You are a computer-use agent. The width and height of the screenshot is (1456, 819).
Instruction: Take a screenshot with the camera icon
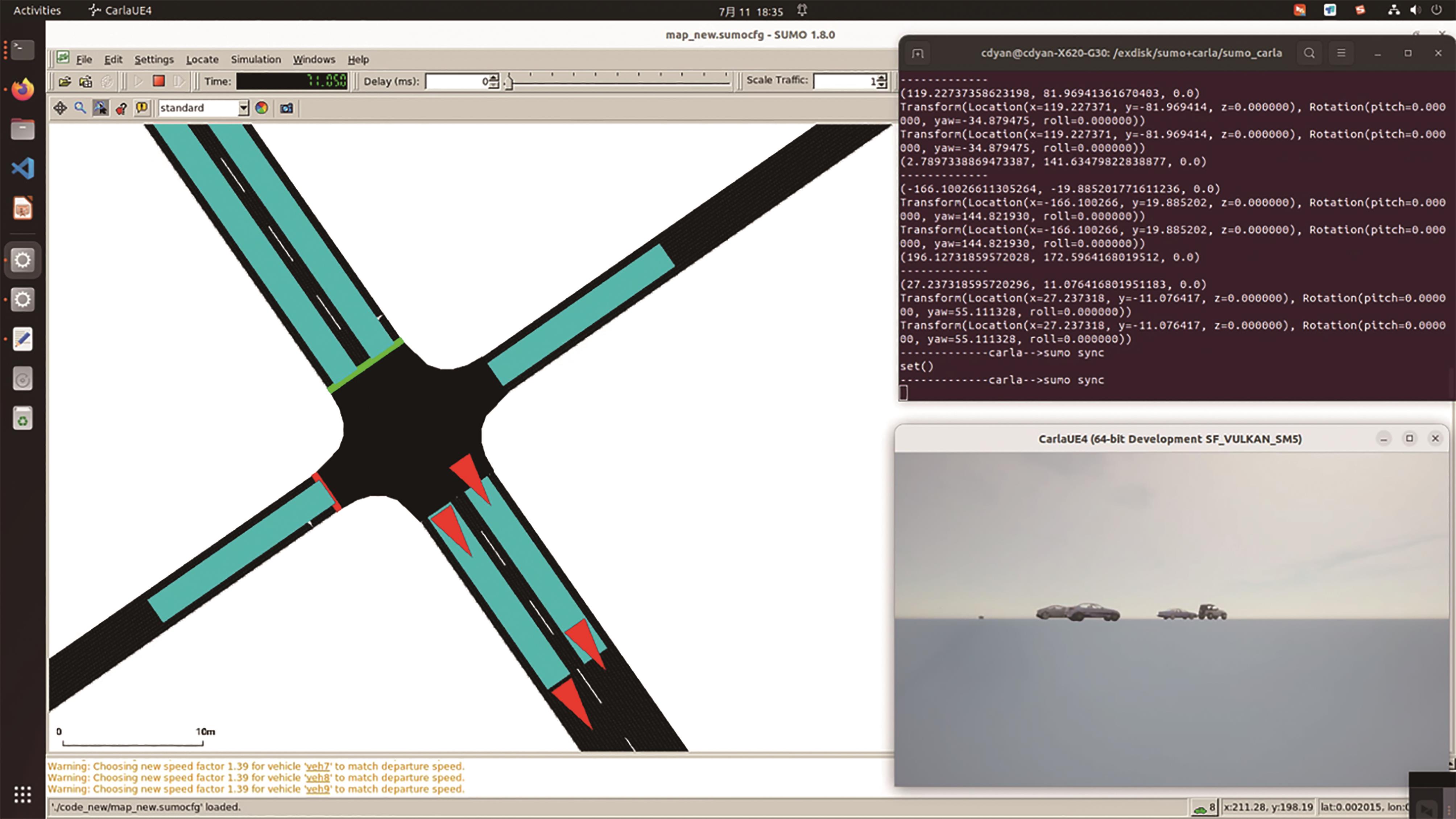point(286,108)
